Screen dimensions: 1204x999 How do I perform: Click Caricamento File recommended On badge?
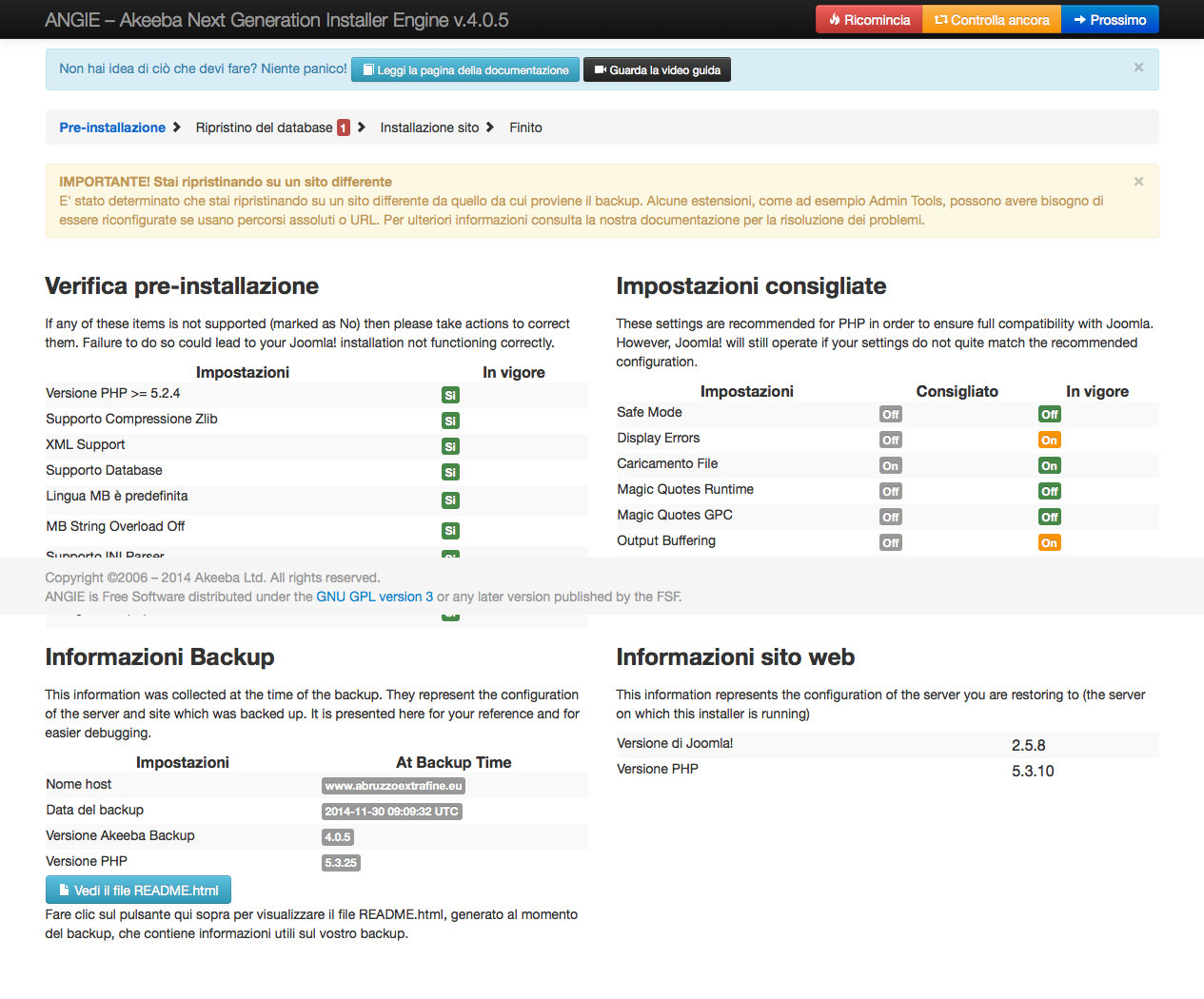(x=891, y=465)
